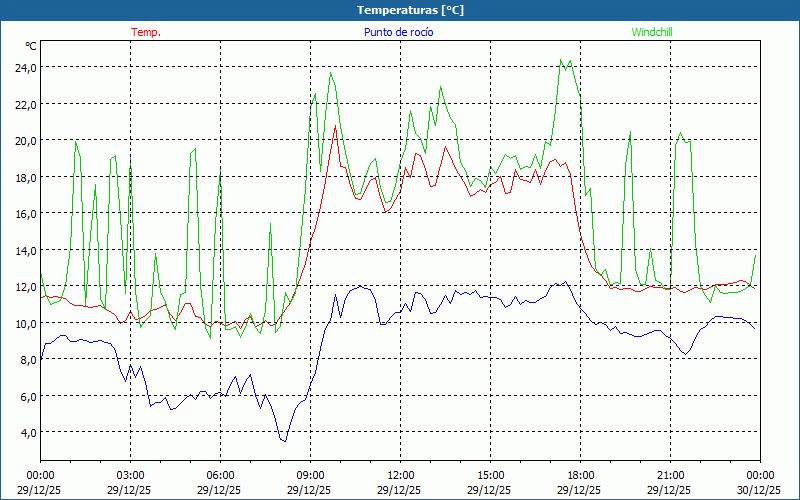The width and height of the screenshot is (800, 500).
Task: Click the 18:00 x-axis time label
Action: click(580, 475)
